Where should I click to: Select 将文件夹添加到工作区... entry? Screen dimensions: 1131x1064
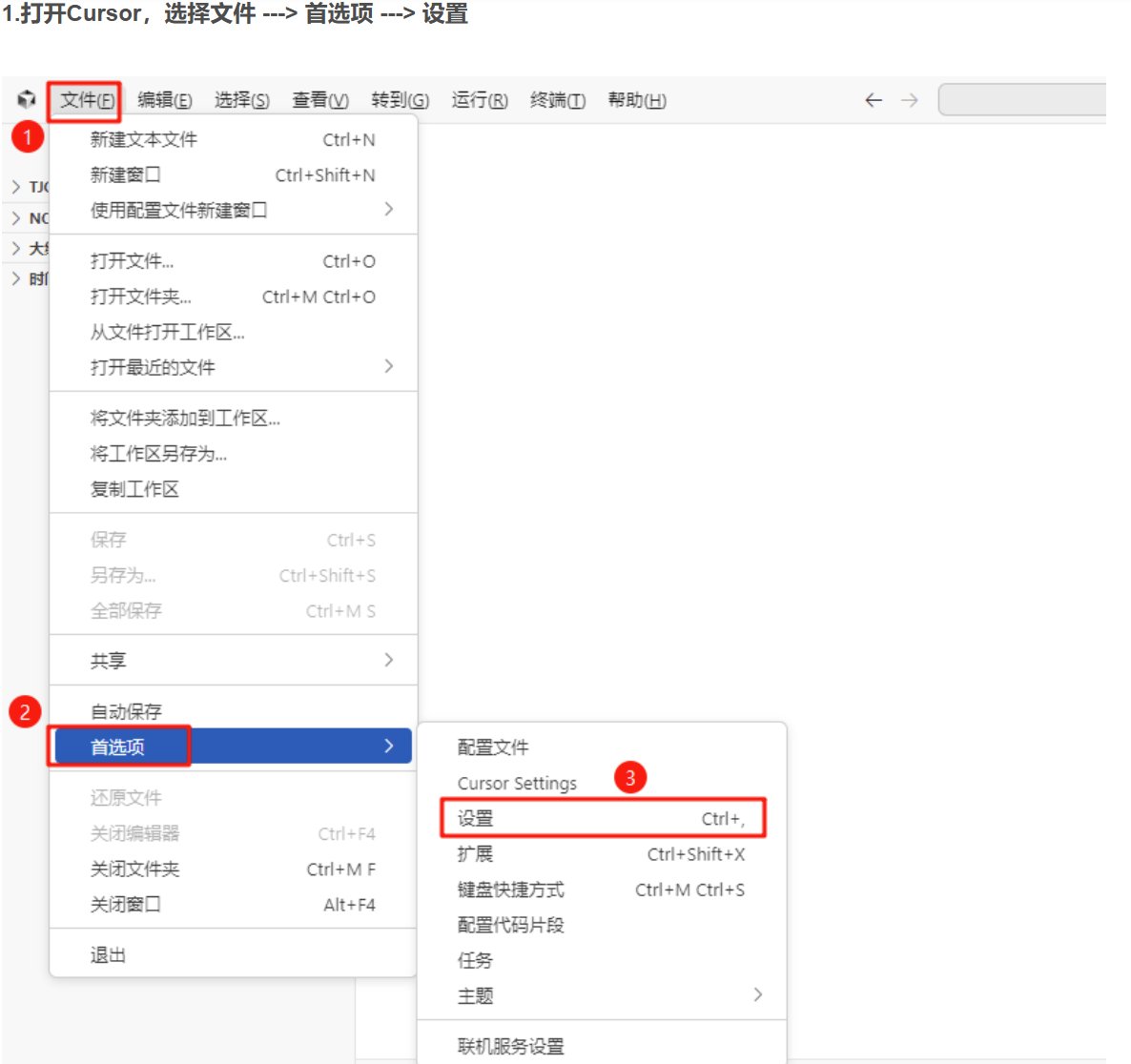coord(233,419)
